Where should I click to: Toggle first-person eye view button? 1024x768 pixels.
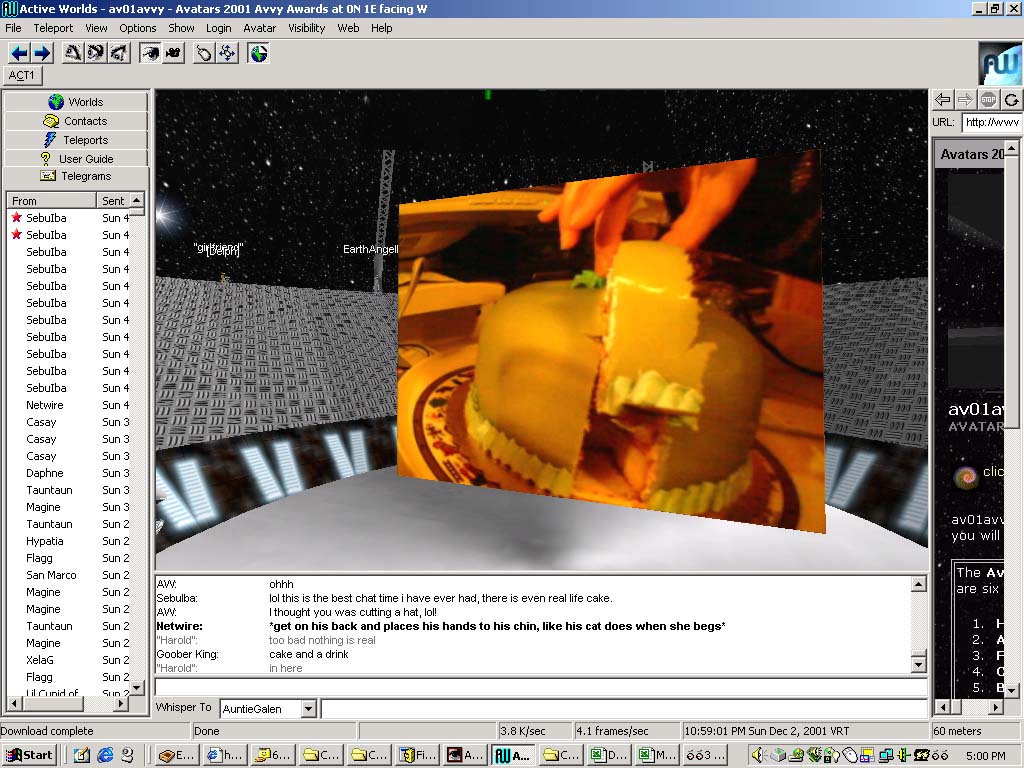(x=150, y=53)
